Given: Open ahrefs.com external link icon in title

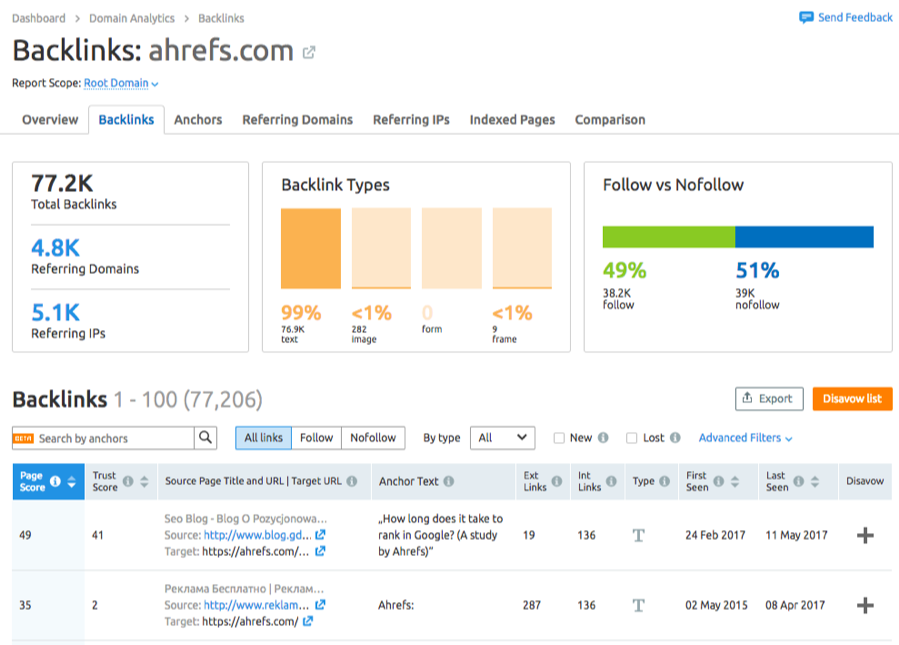Looking at the screenshot, I should (x=308, y=53).
